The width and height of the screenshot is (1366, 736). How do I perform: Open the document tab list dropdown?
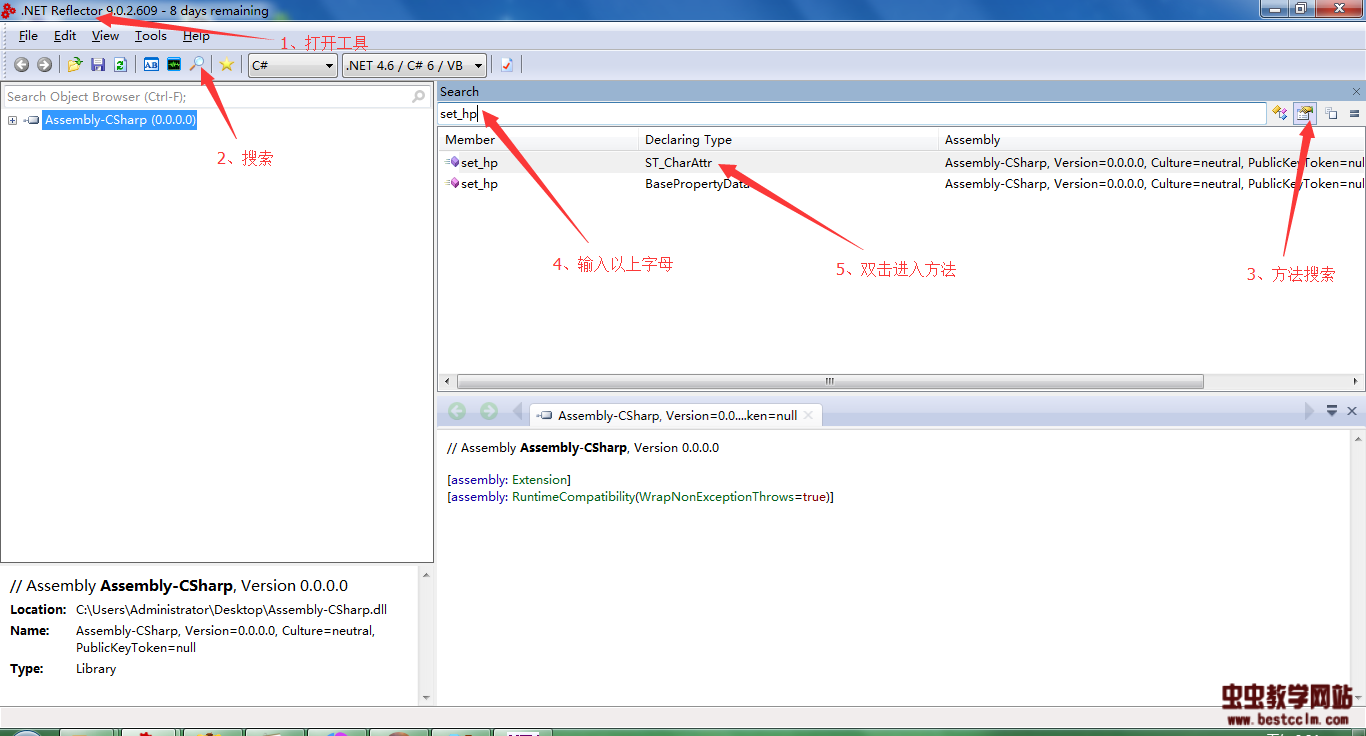(1332, 411)
